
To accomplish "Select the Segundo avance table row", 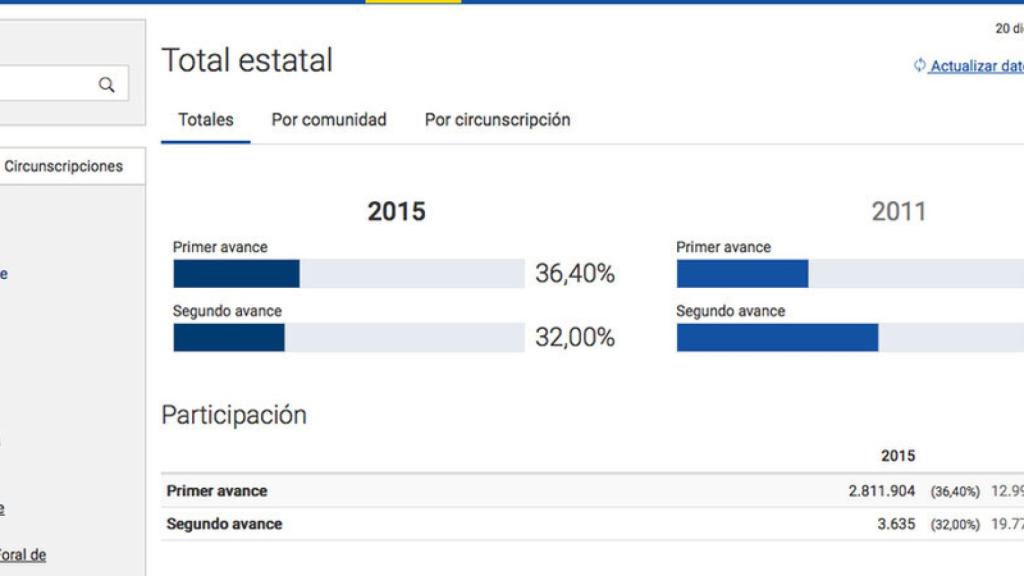I will pos(500,523).
